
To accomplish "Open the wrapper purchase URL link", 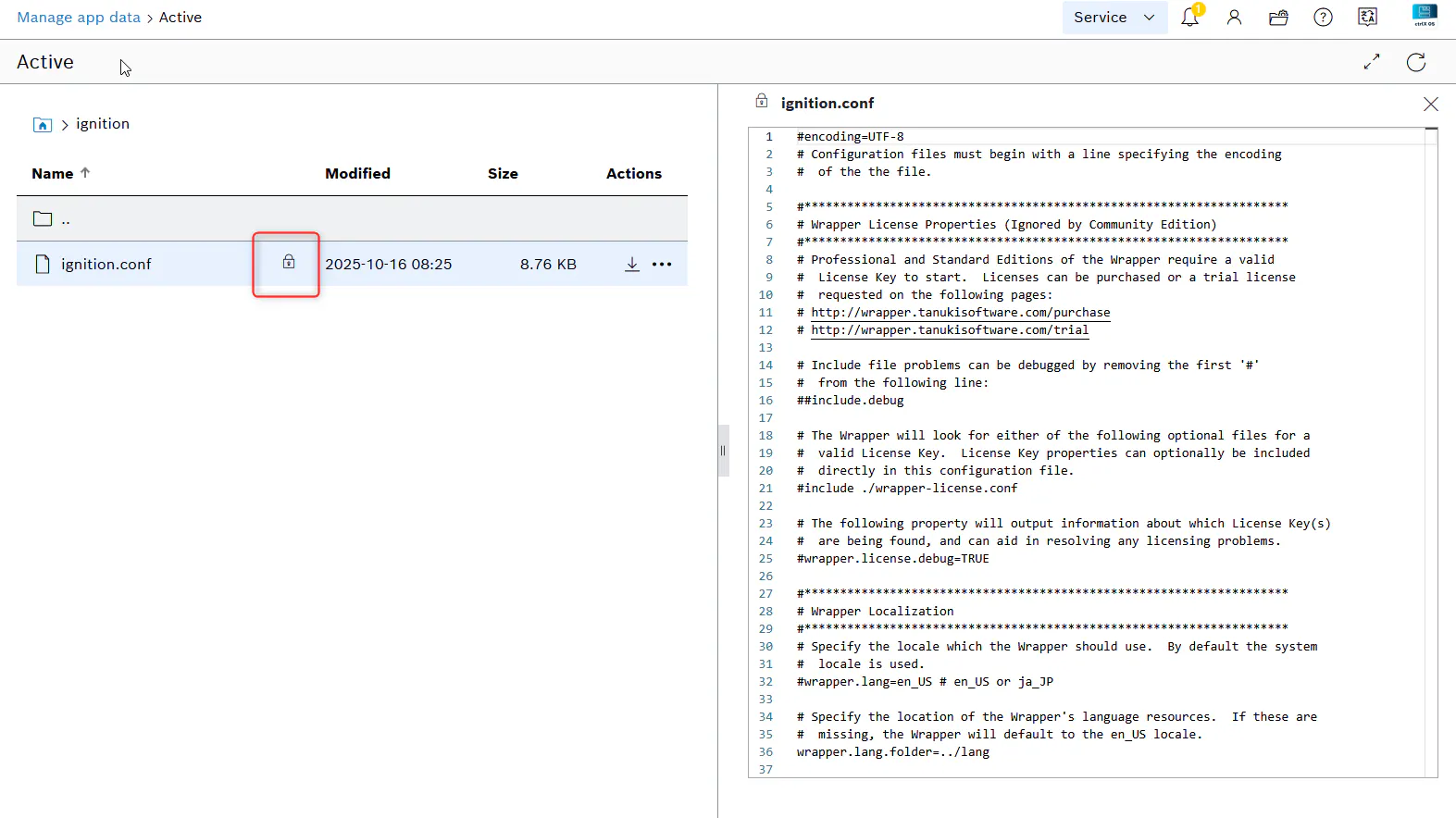I will tap(961, 313).
